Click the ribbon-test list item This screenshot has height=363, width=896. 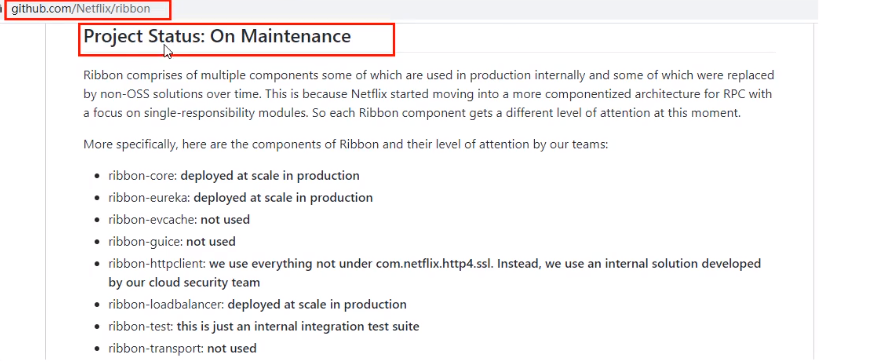264,326
